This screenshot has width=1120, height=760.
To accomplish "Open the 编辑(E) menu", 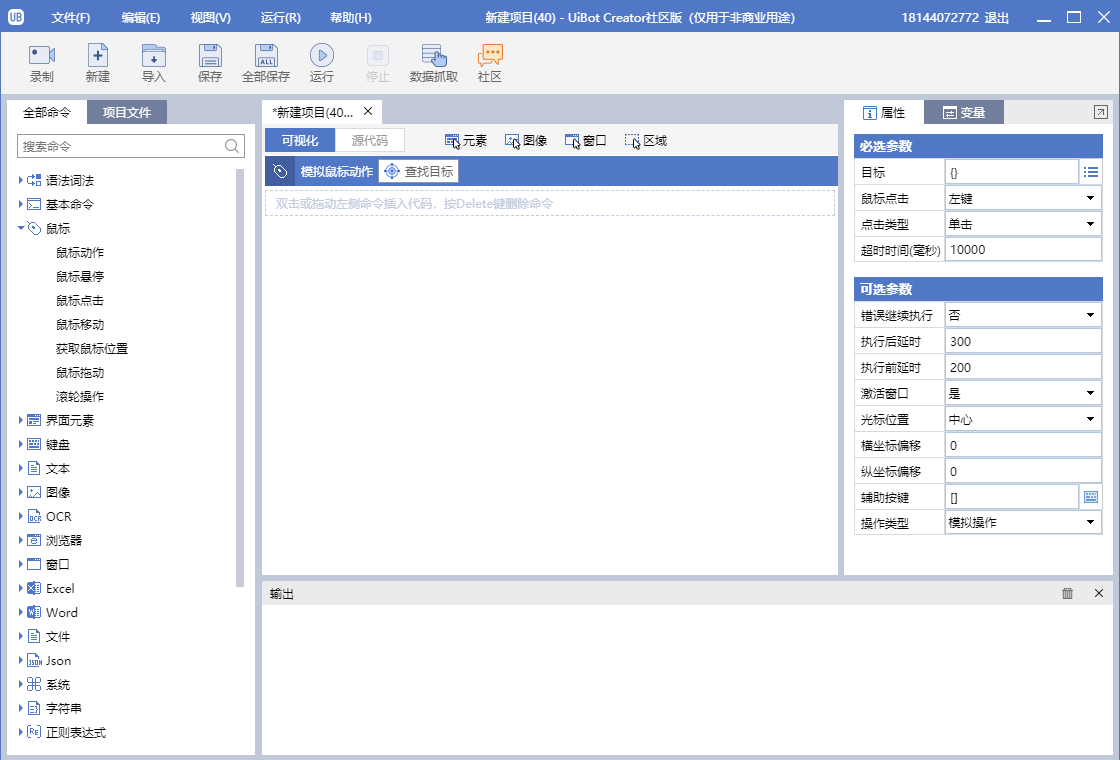I will (x=141, y=18).
